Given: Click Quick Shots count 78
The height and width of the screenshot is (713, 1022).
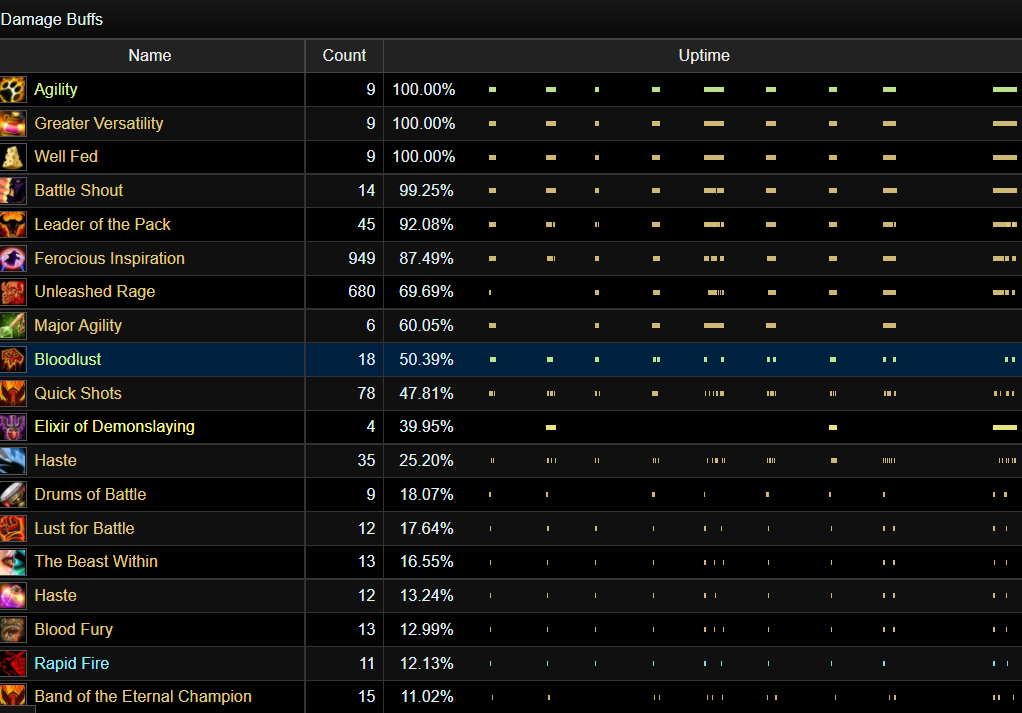Looking at the screenshot, I should pyautogui.click(x=366, y=393).
